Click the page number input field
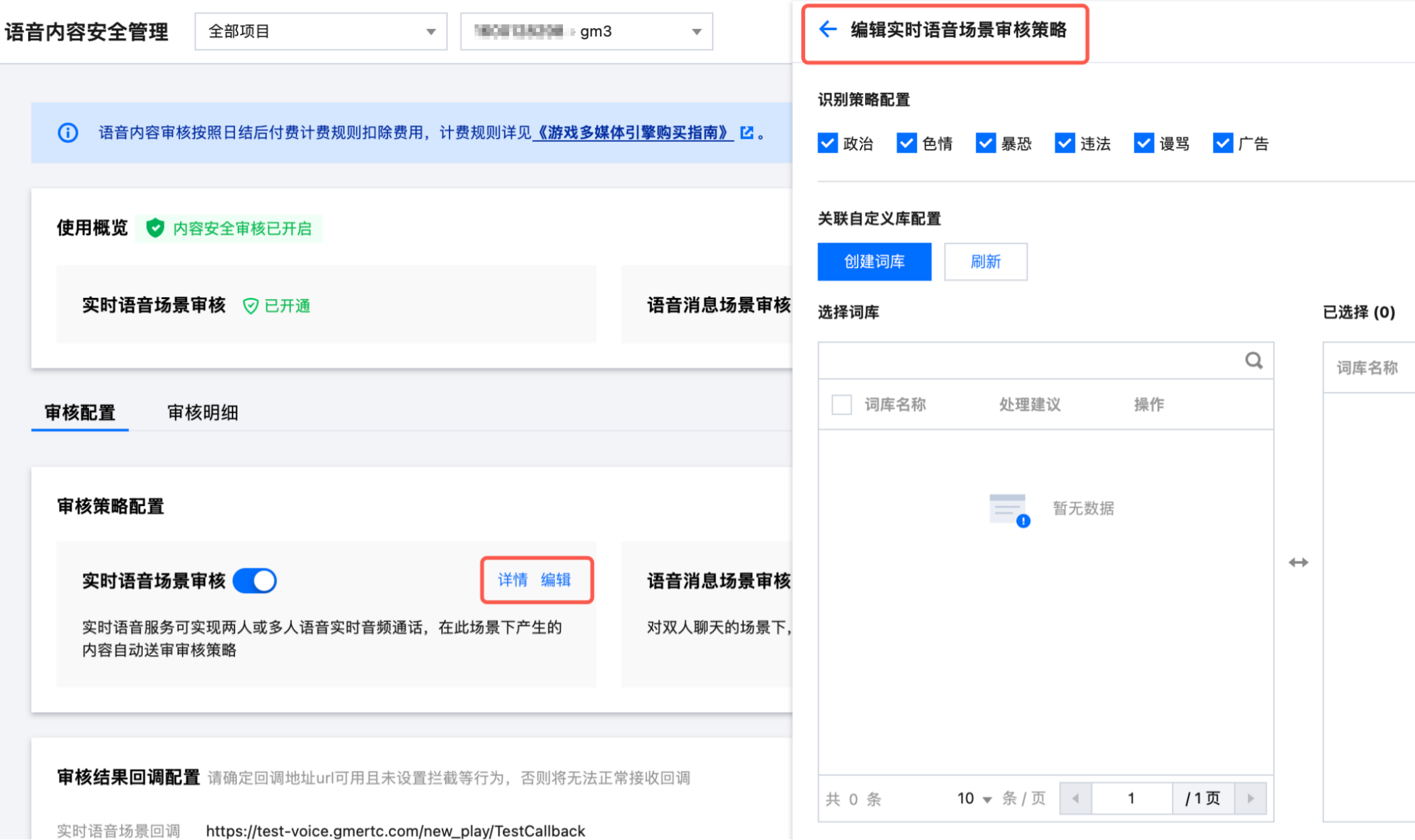 click(x=1132, y=798)
